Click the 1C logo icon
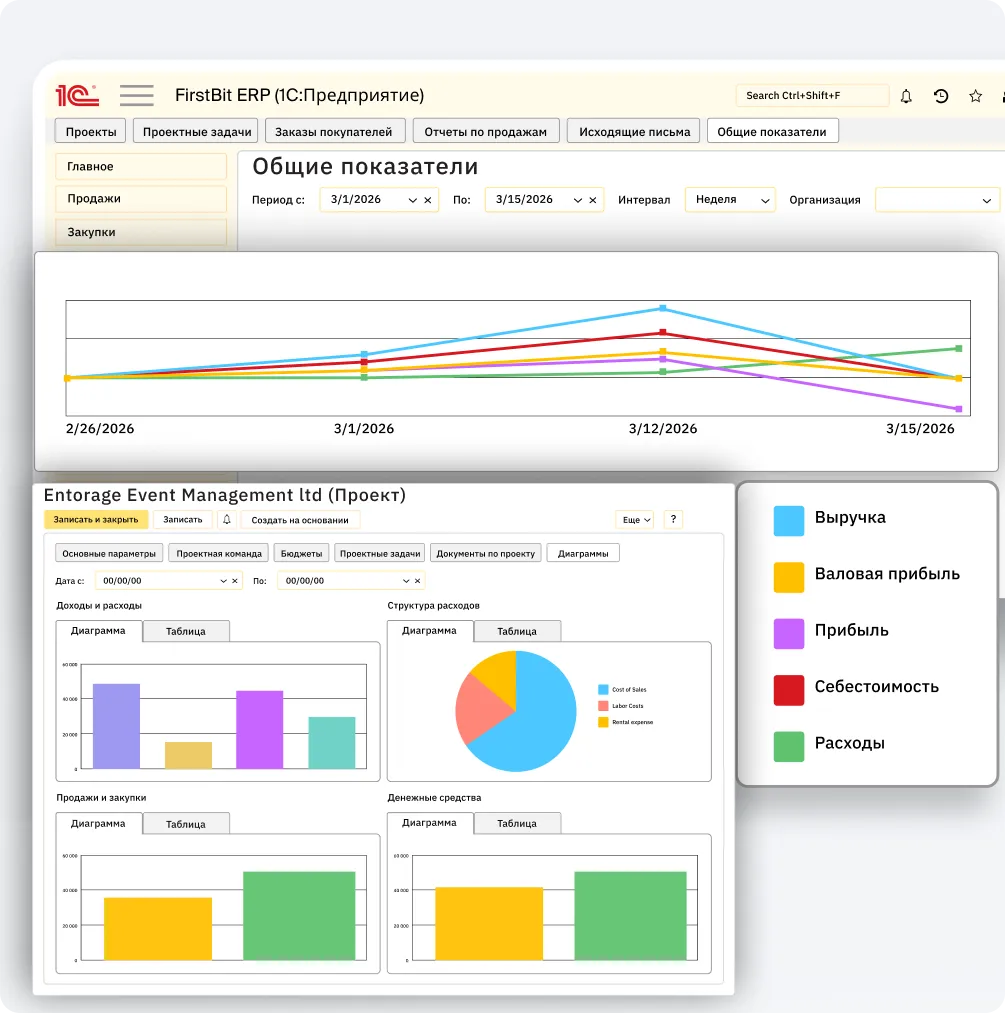 click(78, 96)
